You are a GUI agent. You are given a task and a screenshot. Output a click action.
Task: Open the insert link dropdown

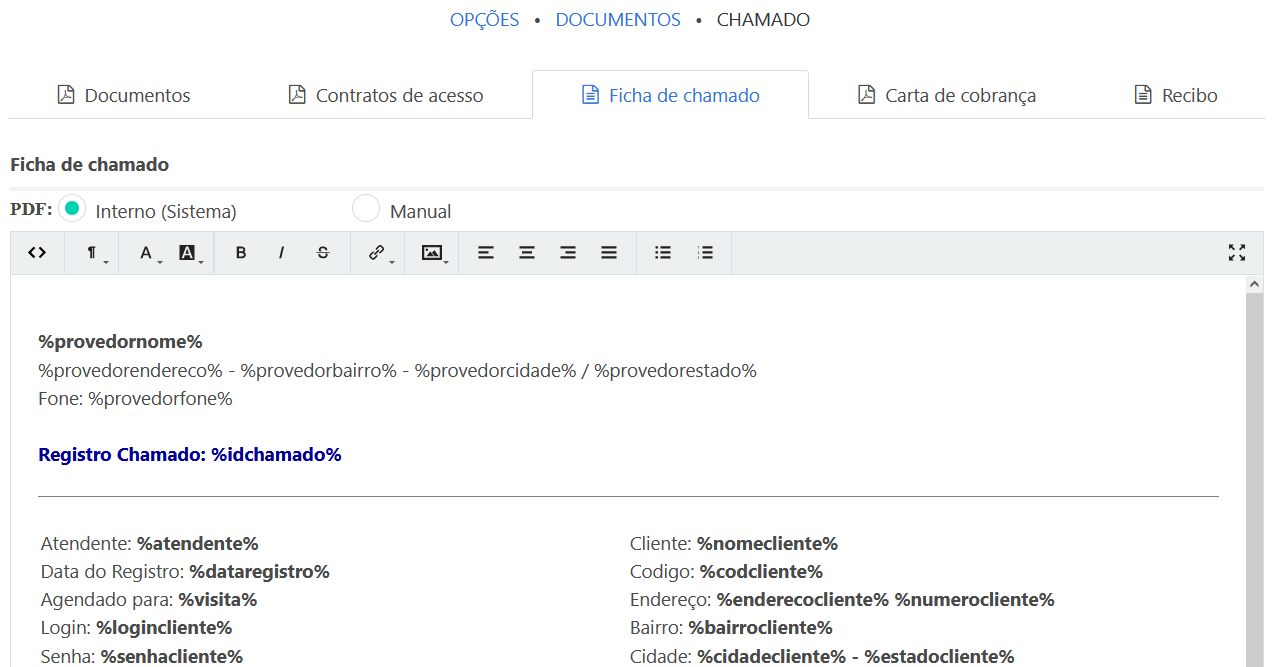click(x=378, y=253)
